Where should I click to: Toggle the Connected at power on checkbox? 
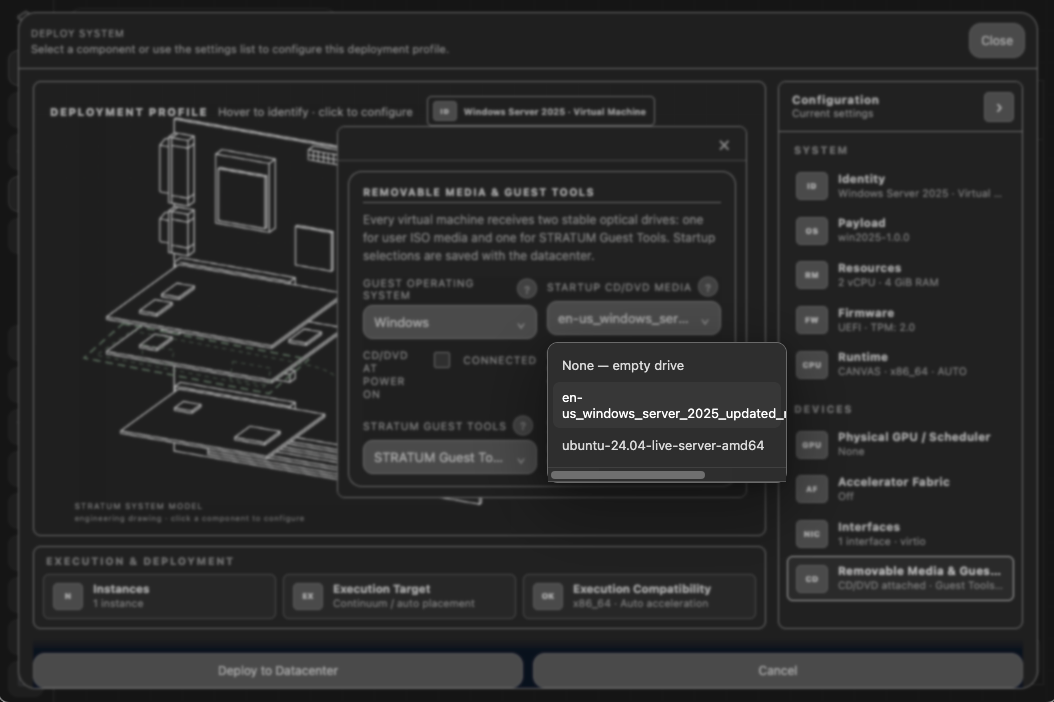point(442,360)
